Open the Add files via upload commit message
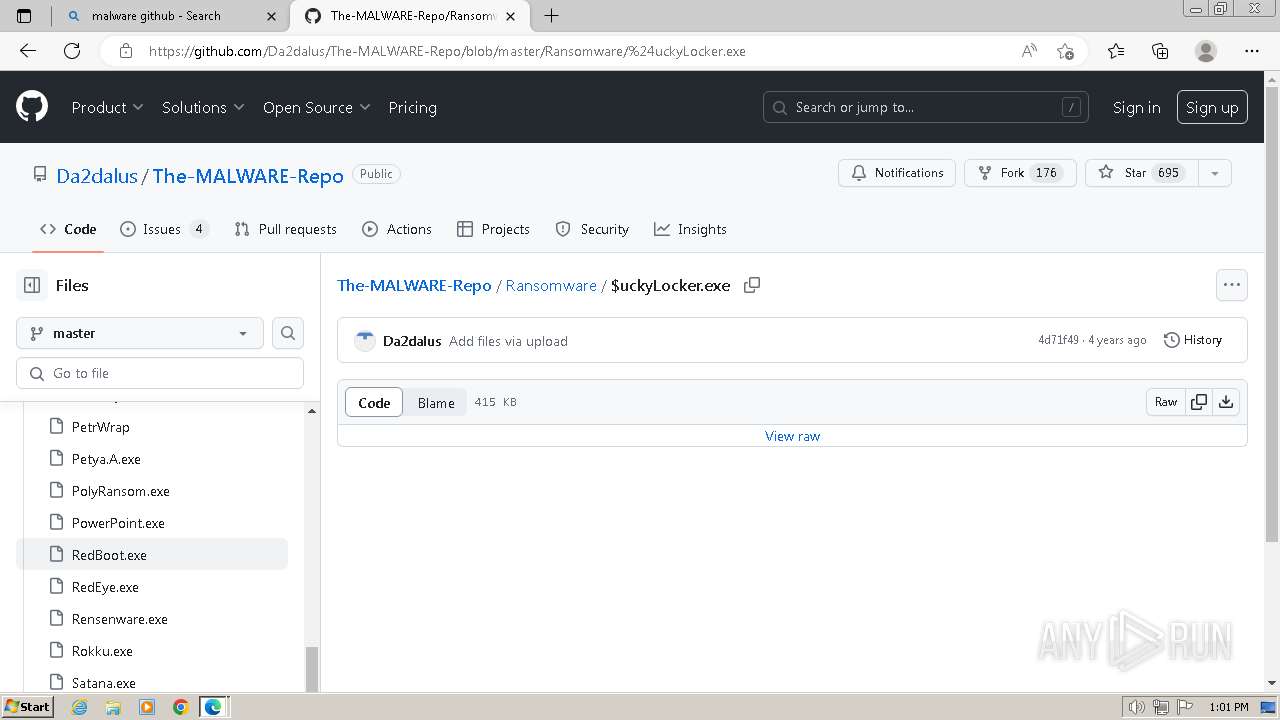 click(x=508, y=341)
